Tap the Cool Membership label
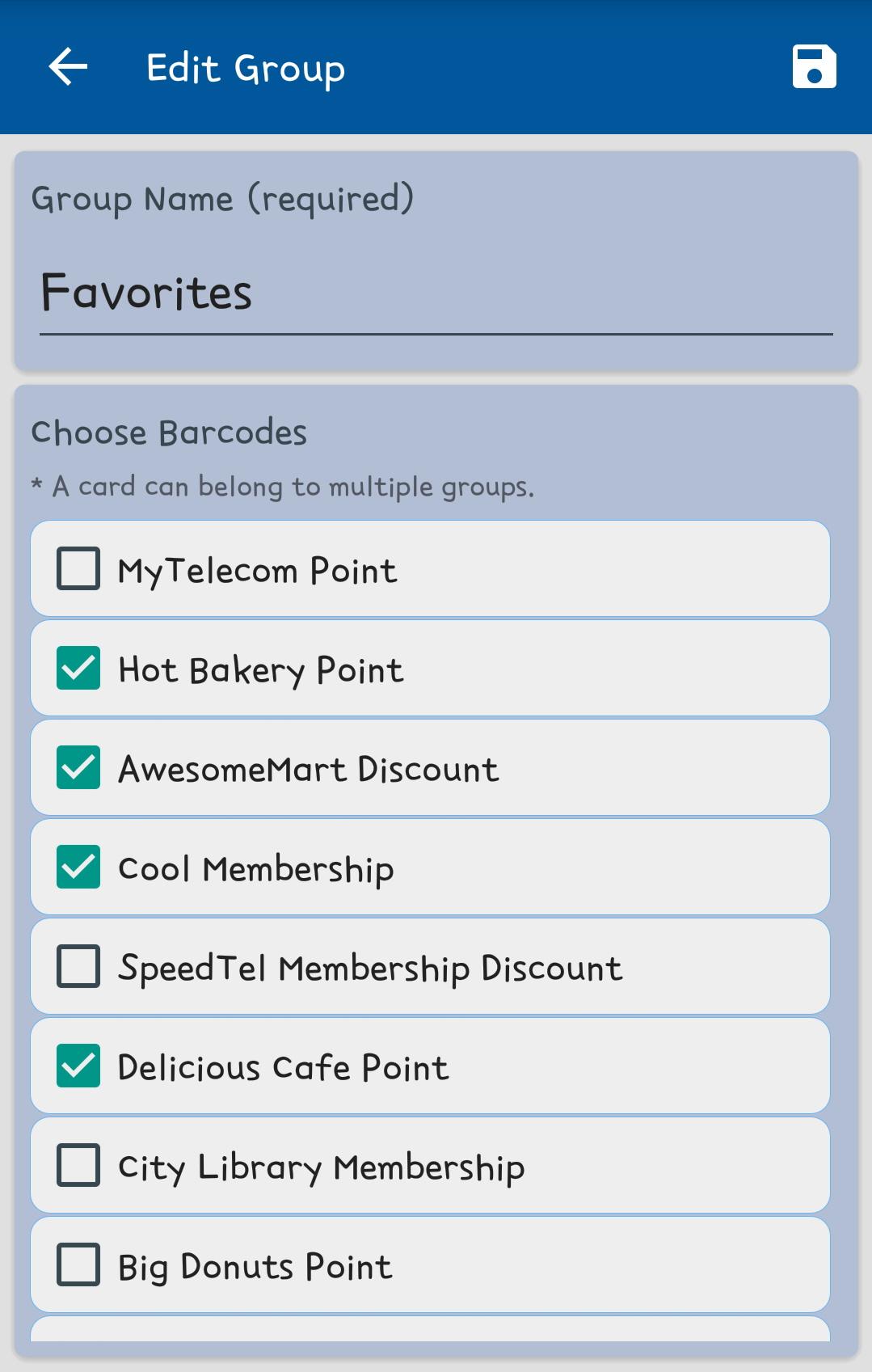The image size is (872, 1372). pyautogui.click(x=255, y=869)
